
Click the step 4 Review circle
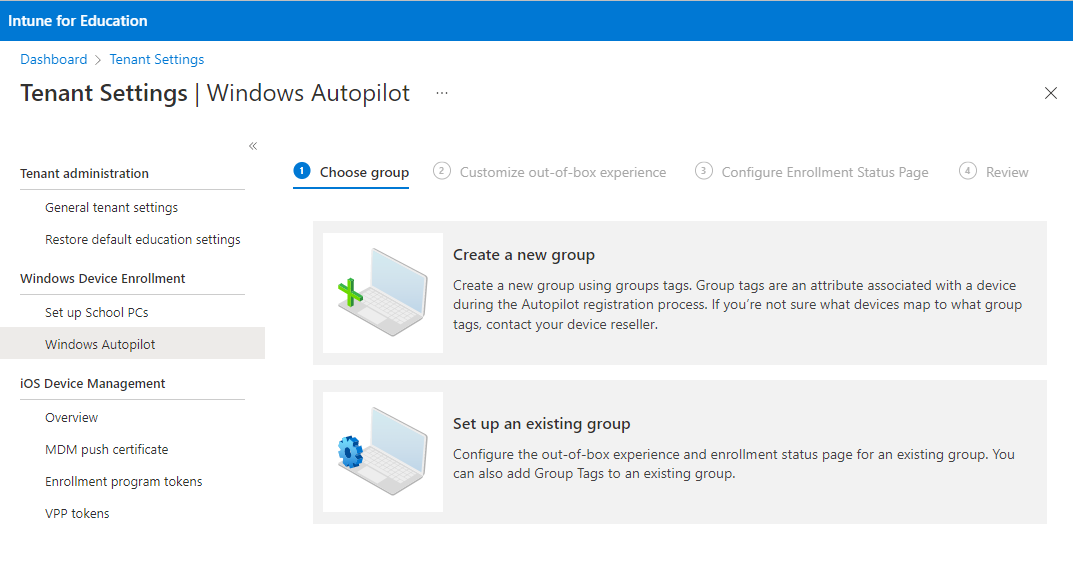coord(967,171)
